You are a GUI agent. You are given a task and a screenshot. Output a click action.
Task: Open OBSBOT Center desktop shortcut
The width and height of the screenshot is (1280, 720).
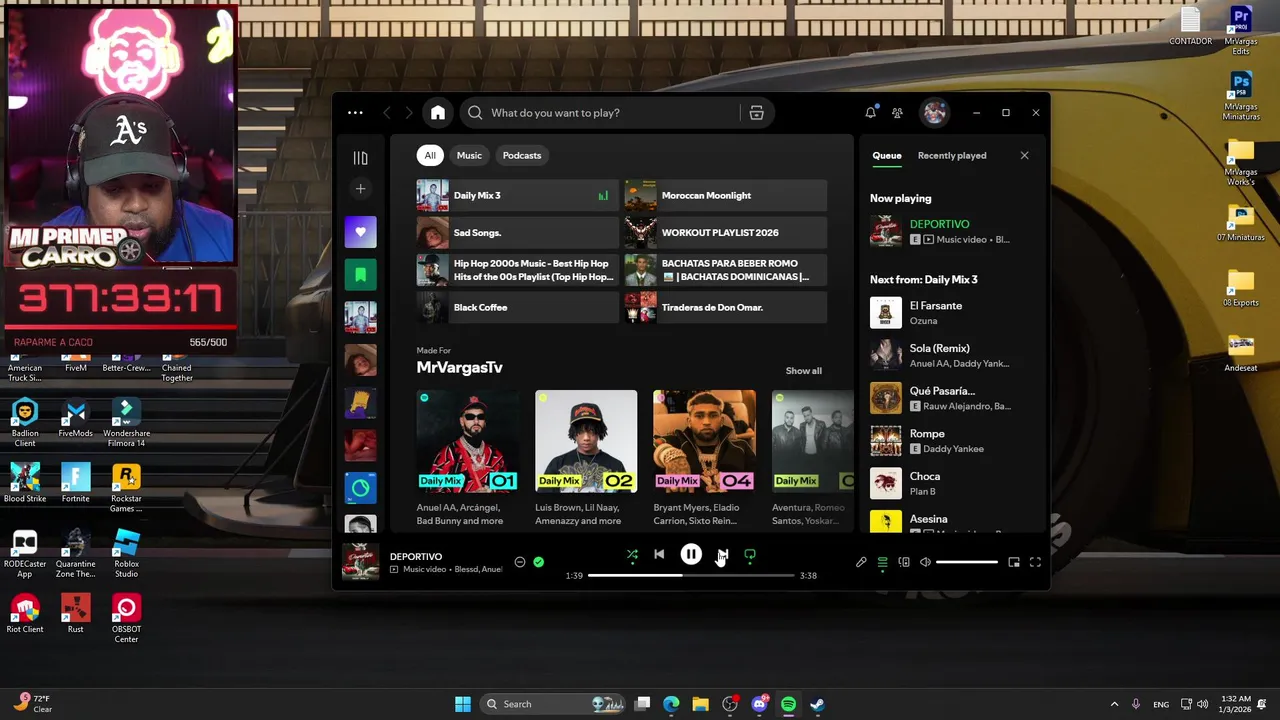(x=126, y=618)
